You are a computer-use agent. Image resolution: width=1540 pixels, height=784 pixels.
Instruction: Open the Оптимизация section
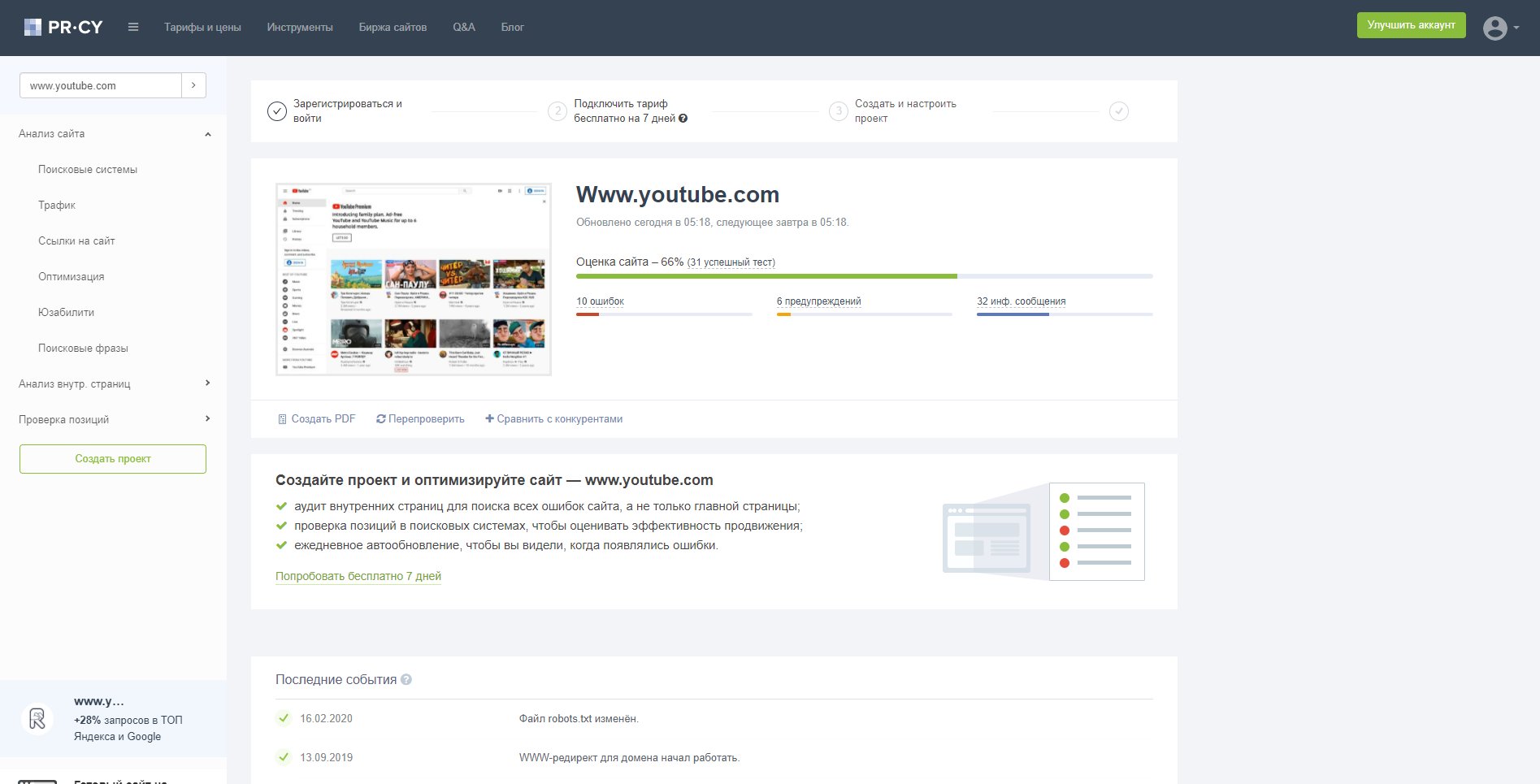[x=72, y=277]
